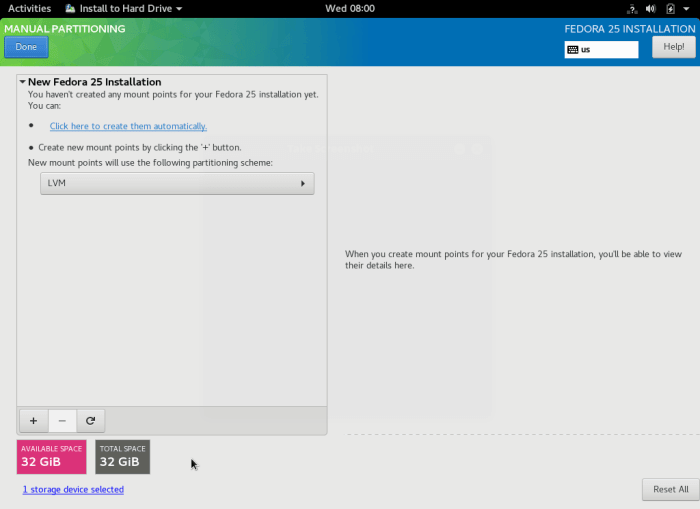Click the pink Available Space box
Viewport: 700px width, 509px height.
51,457
